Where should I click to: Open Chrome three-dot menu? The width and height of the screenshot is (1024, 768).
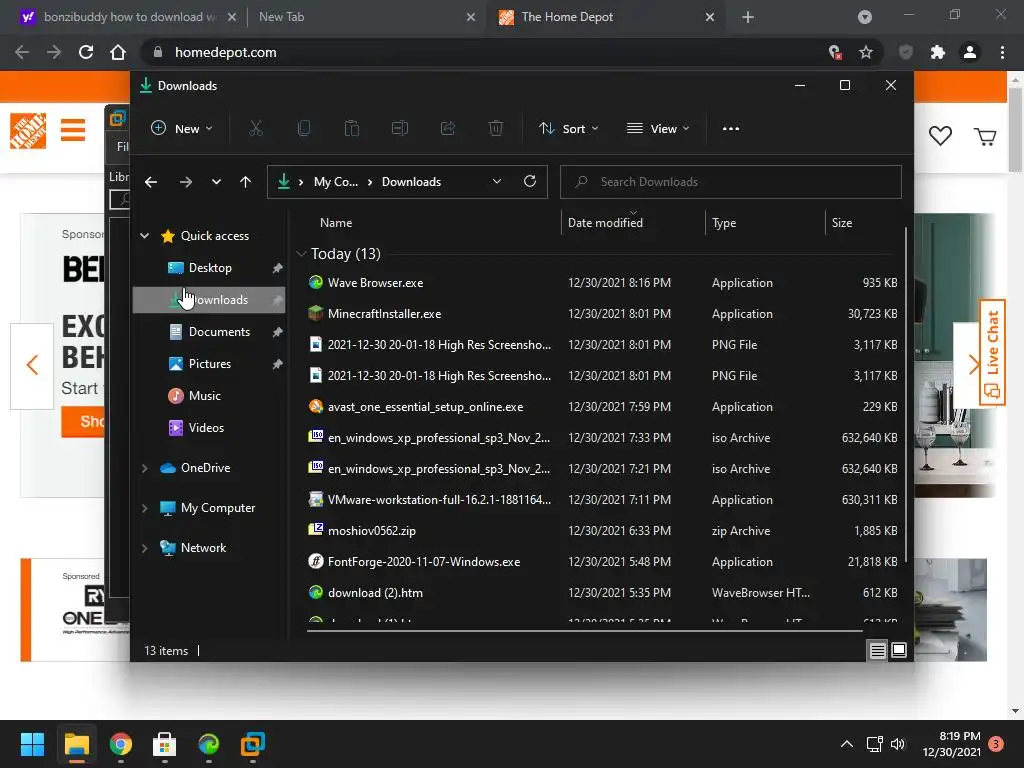[1002, 52]
